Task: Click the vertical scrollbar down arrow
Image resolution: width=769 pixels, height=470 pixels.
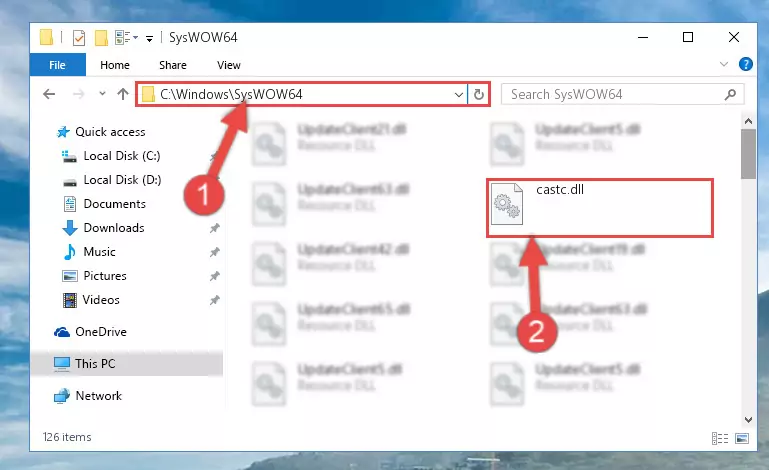Action: pos(748,419)
